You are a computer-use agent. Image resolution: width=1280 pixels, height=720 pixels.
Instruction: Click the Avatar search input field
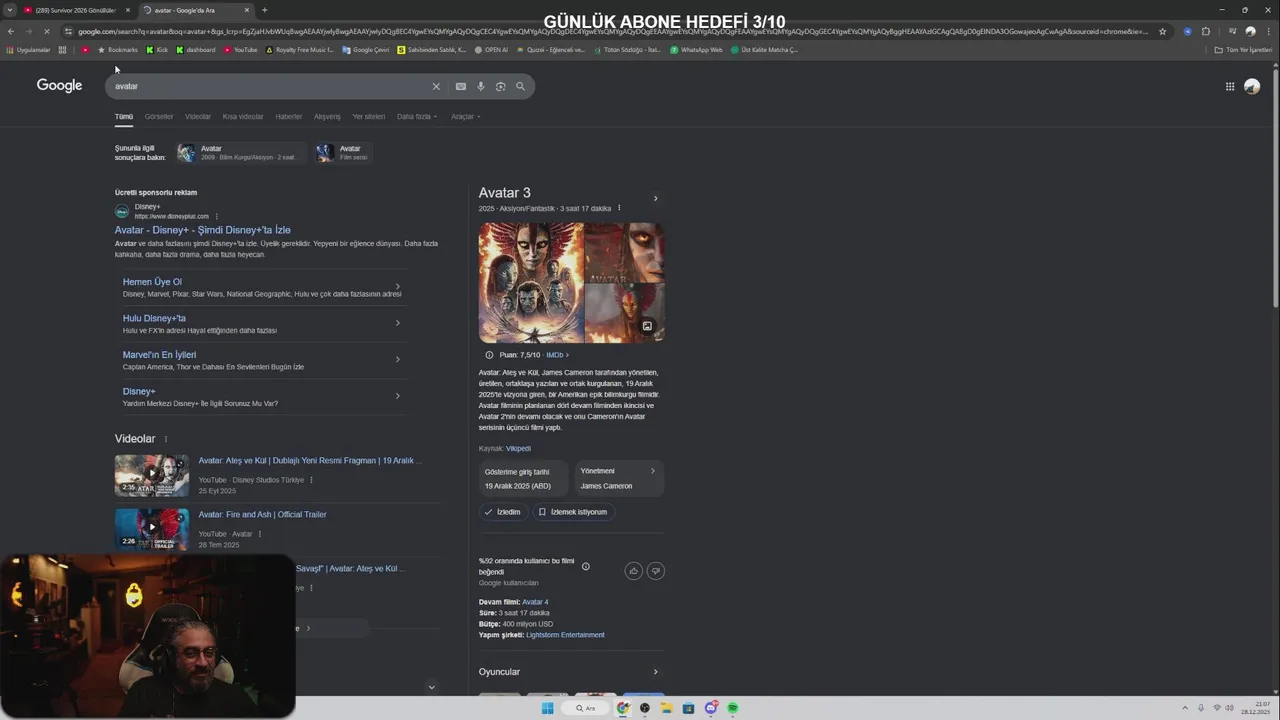point(270,86)
